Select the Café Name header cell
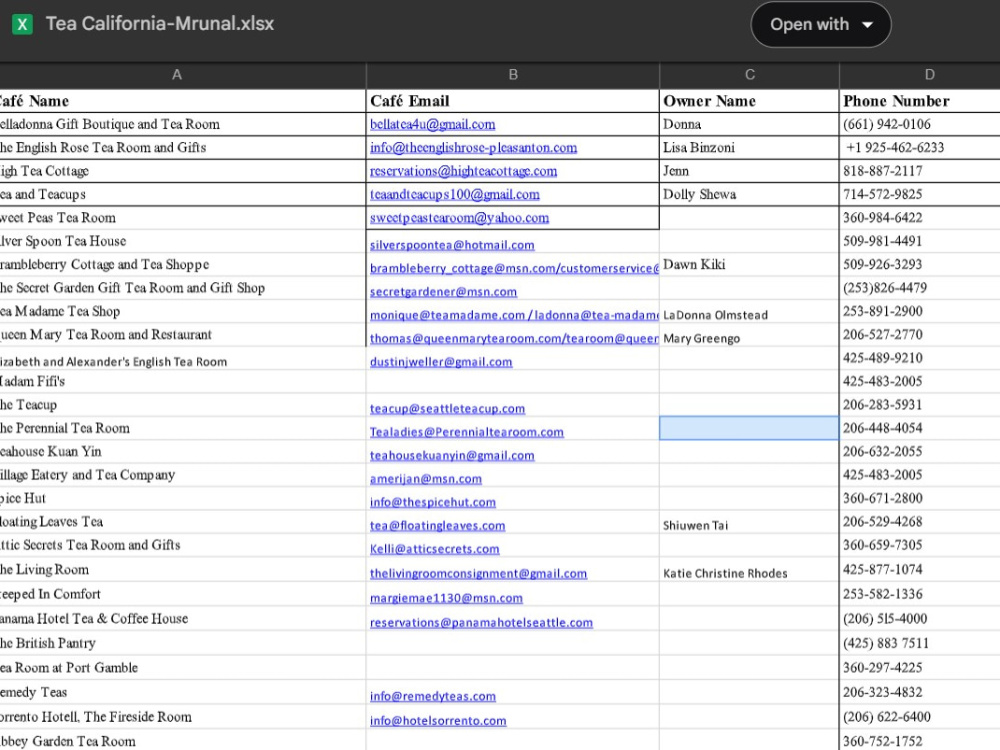Image resolution: width=1000 pixels, height=750 pixels. click(x=183, y=101)
